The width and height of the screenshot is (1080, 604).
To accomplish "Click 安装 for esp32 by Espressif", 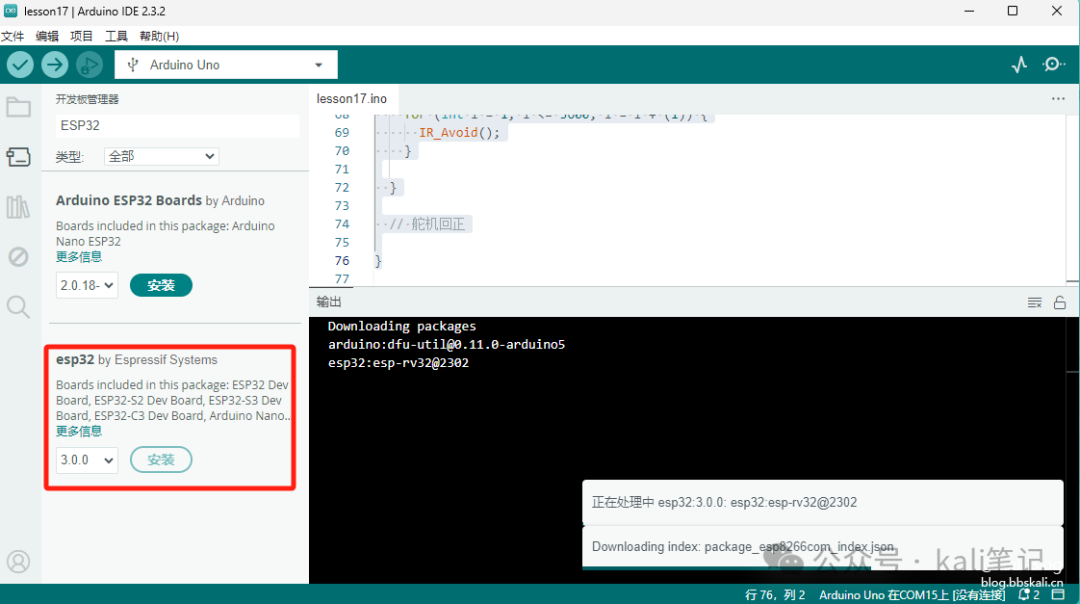I will point(160,460).
